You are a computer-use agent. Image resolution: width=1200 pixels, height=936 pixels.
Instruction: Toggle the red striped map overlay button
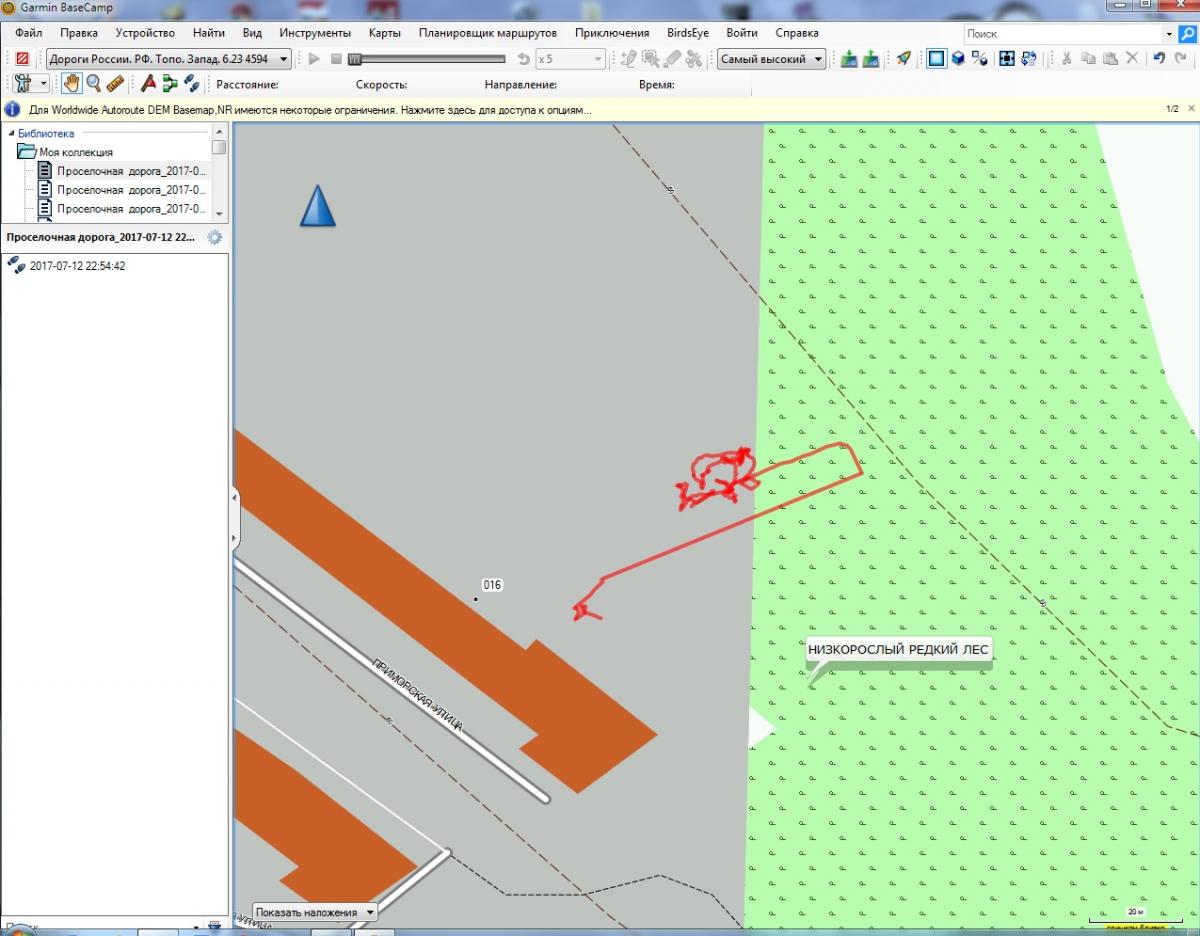tap(22, 59)
